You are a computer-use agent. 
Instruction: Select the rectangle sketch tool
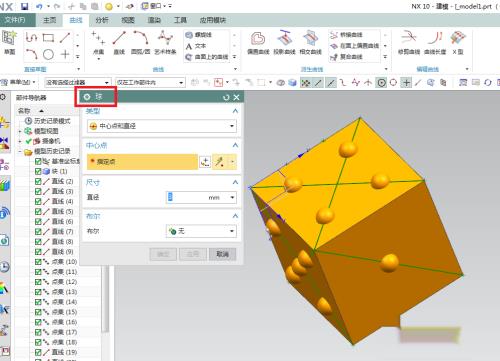coord(48,38)
